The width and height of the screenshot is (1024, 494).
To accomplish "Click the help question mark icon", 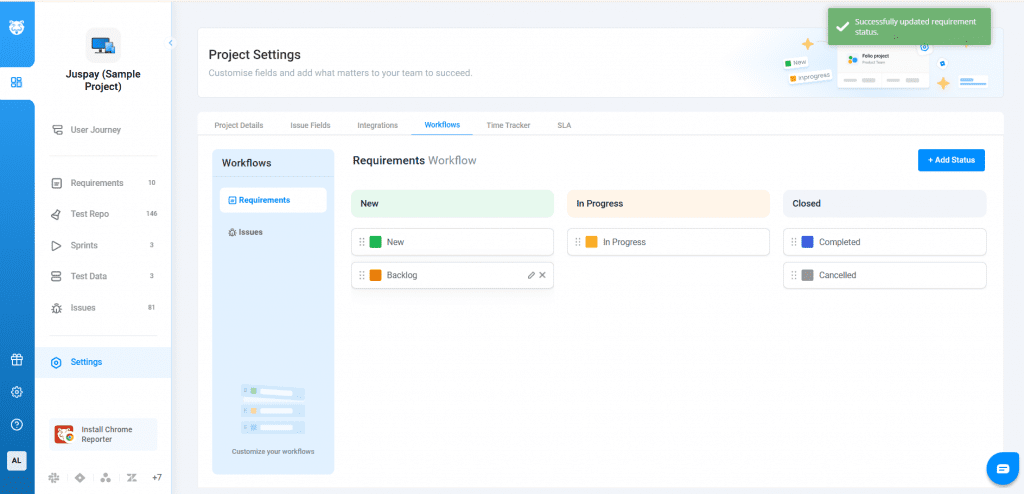I will point(16,424).
